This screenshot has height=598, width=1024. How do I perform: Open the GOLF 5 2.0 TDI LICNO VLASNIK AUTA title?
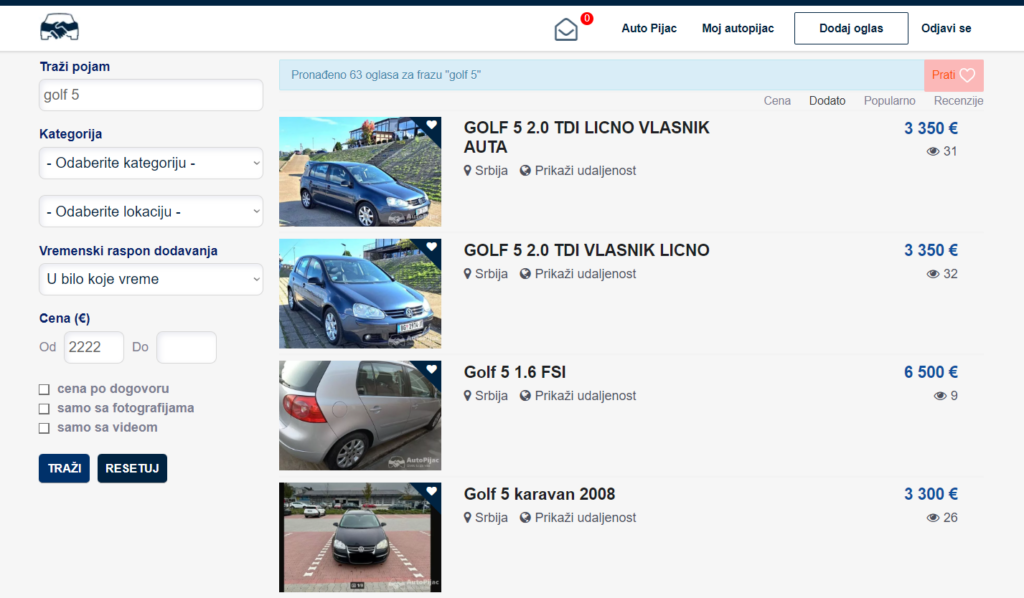[586, 137]
